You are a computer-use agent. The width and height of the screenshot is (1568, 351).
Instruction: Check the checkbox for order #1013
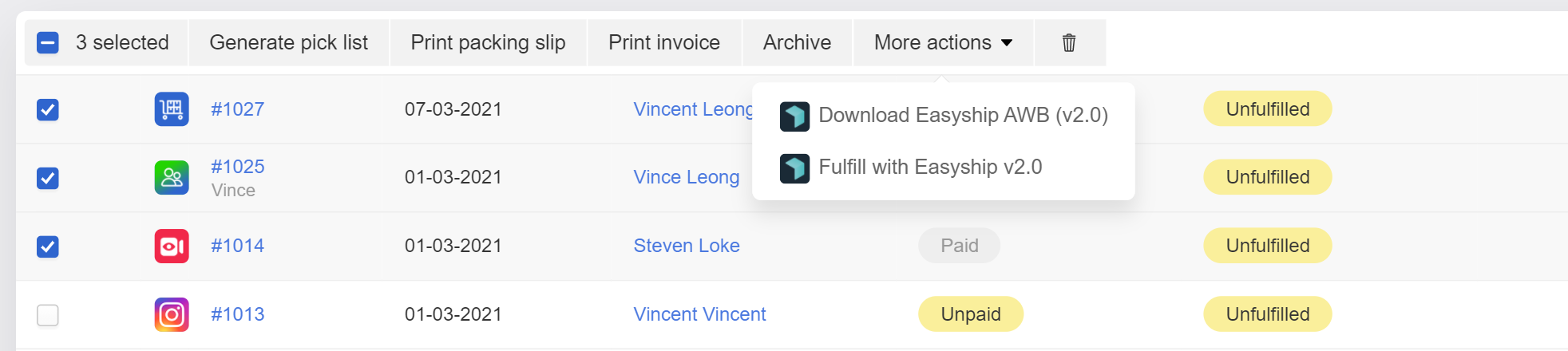(48, 315)
